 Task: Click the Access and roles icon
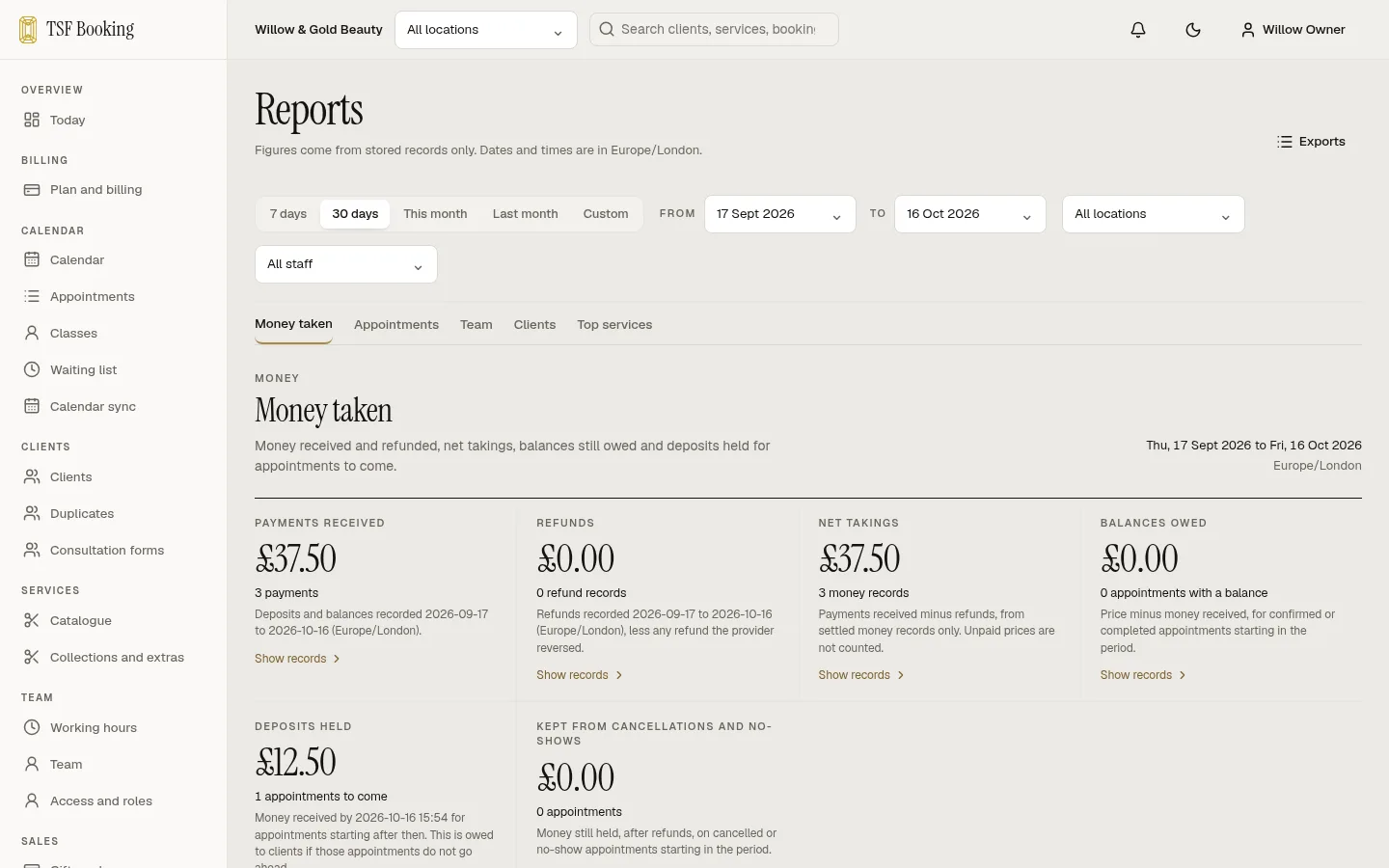(x=32, y=801)
